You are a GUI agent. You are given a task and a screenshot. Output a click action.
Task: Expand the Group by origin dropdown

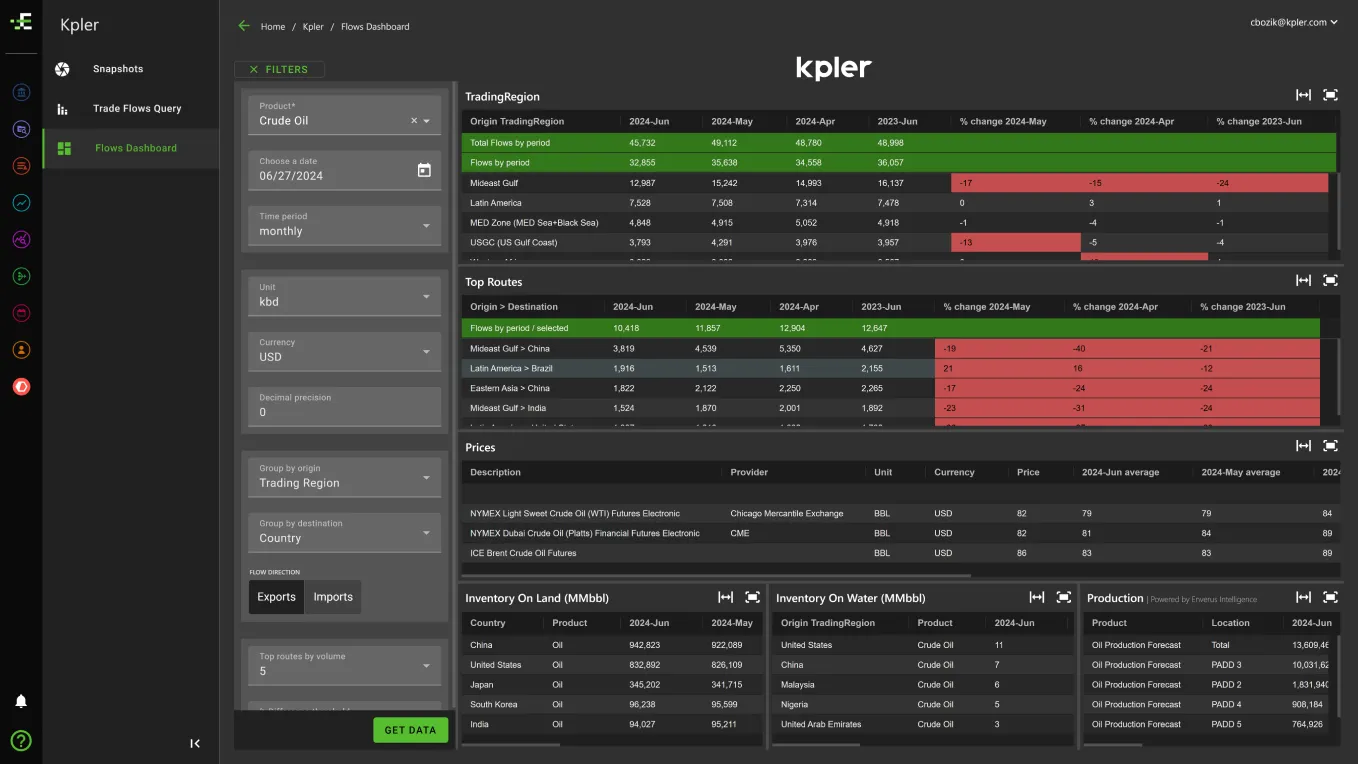(344, 477)
